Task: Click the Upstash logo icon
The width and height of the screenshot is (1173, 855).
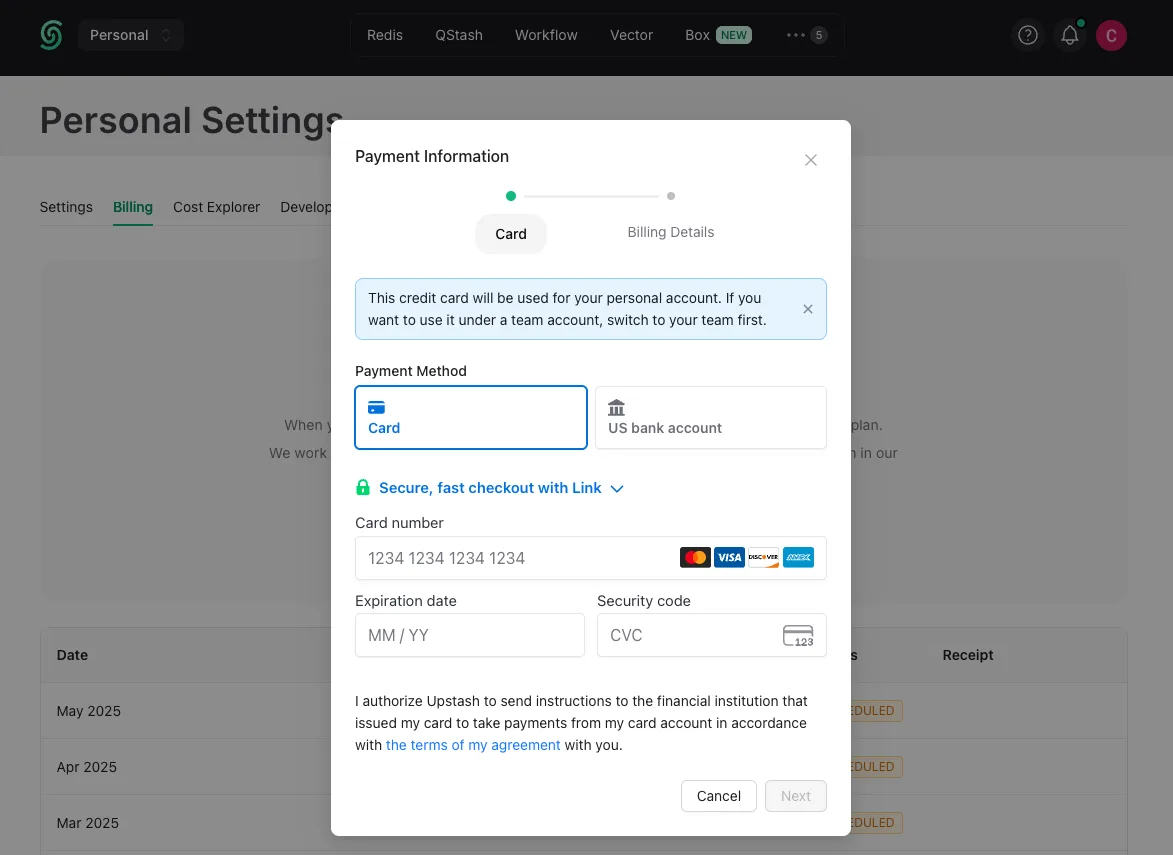Action: (51, 35)
